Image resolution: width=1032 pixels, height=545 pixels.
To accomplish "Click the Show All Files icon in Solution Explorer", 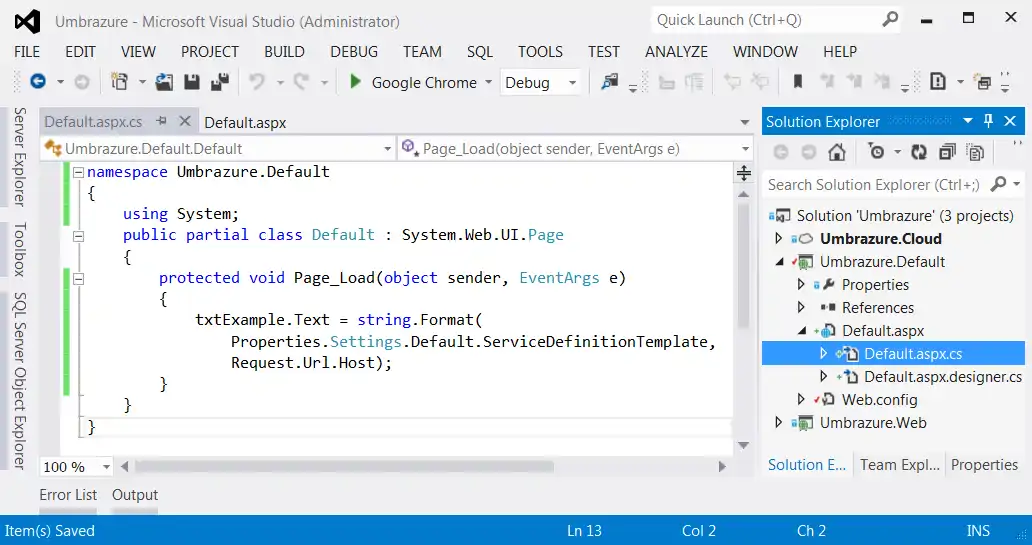I will [x=975, y=152].
